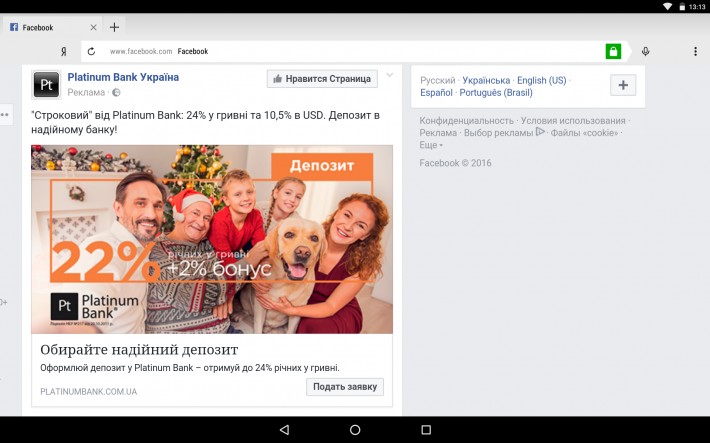Open the Файлы «cookie» link
Screen dimensions: 710x443
[x=584, y=133]
